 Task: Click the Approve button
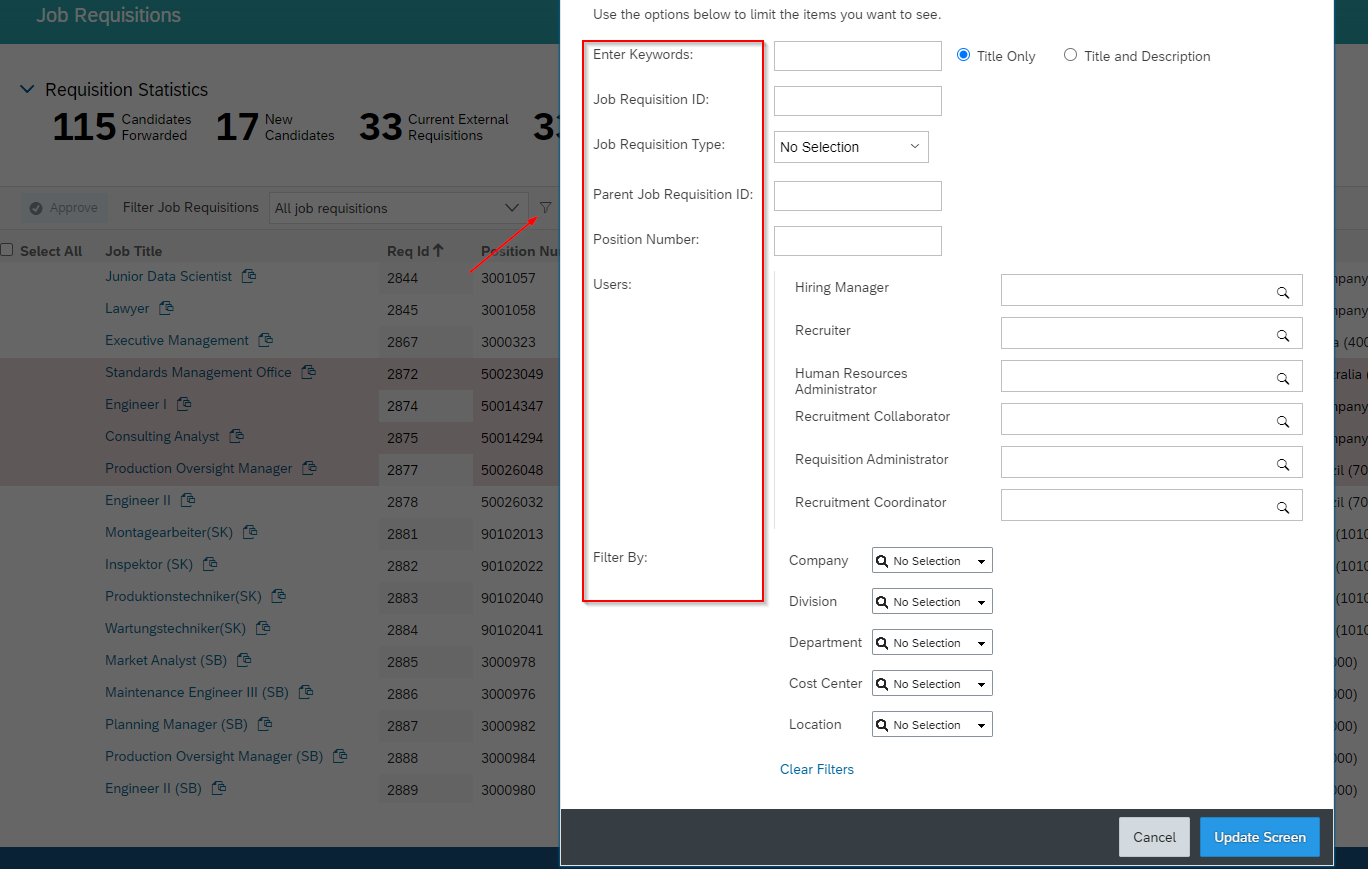pyautogui.click(x=64, y=208)
